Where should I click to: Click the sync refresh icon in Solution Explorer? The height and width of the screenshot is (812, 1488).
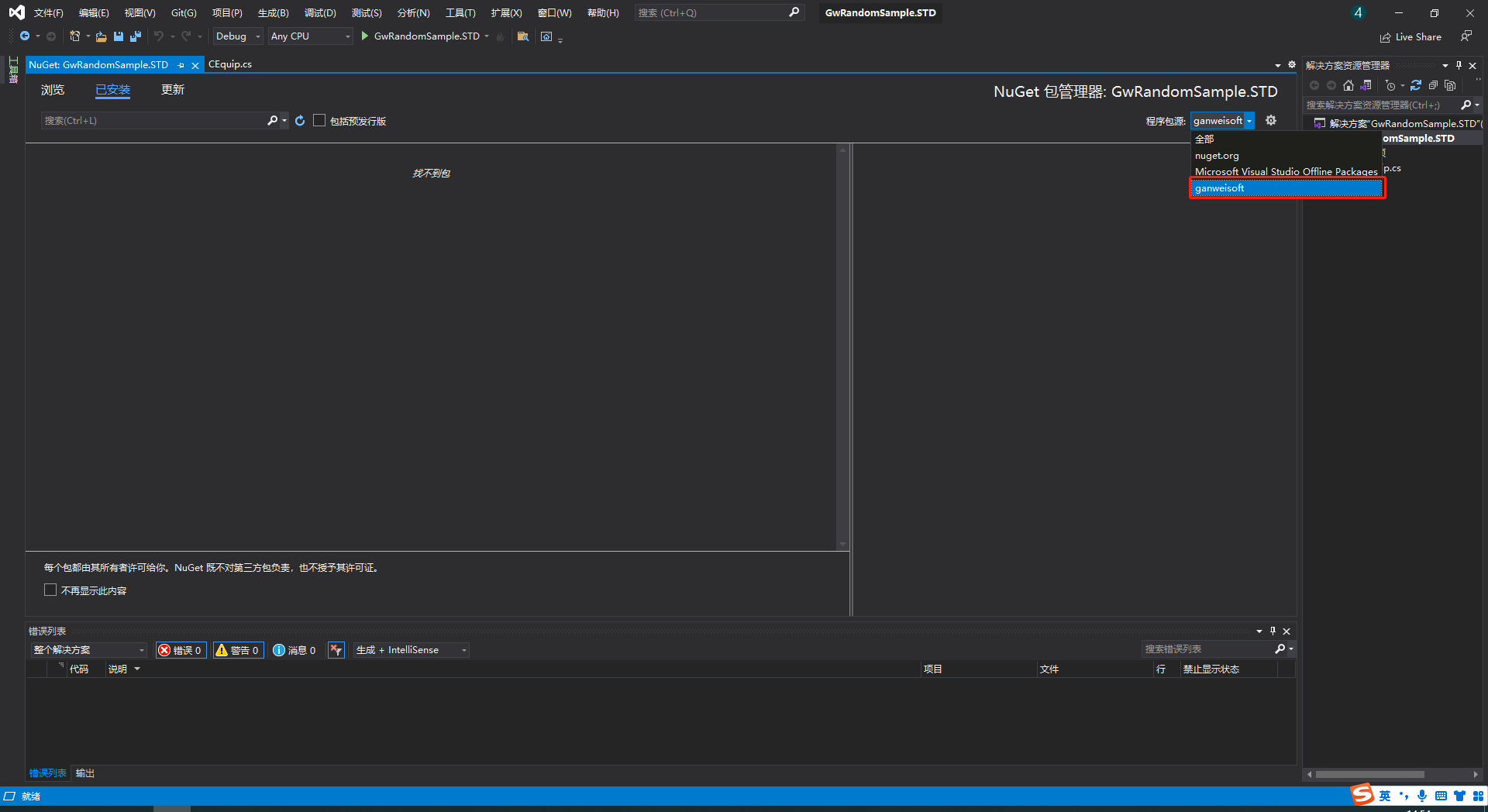coord(1416,85)
